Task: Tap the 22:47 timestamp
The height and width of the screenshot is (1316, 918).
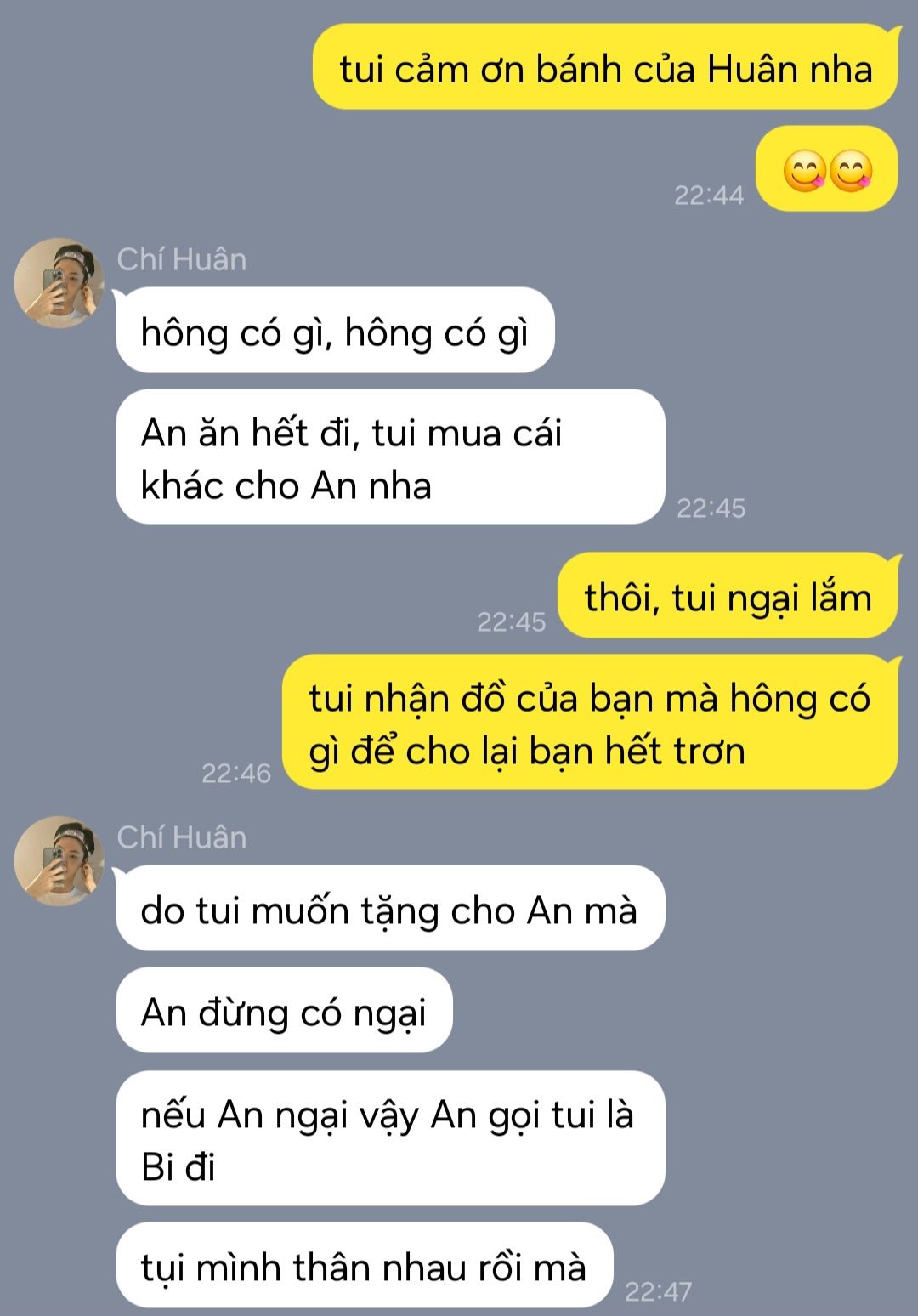Action: [659, 1291]
